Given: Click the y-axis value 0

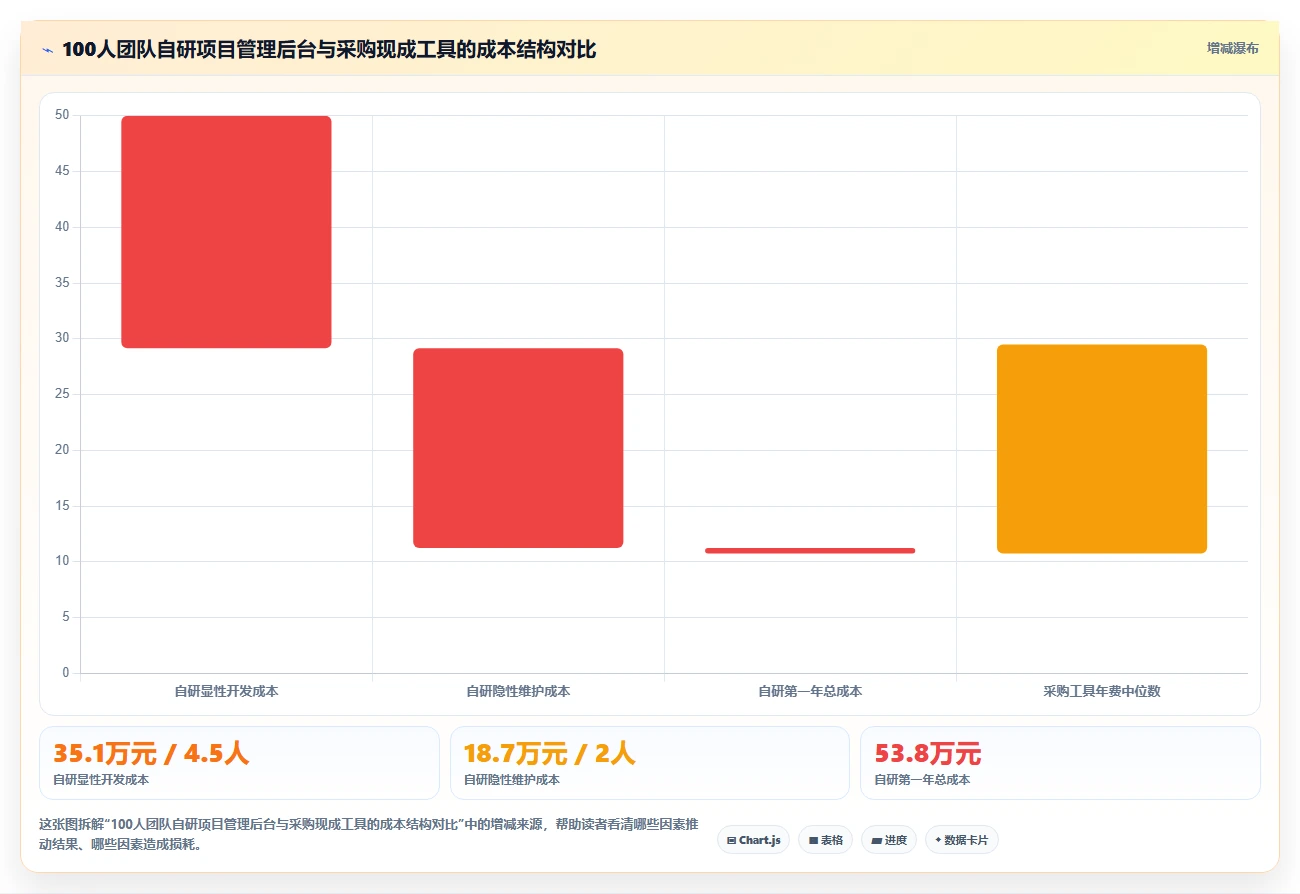Looking at the screenshot, I should click(x=66, y=673).
